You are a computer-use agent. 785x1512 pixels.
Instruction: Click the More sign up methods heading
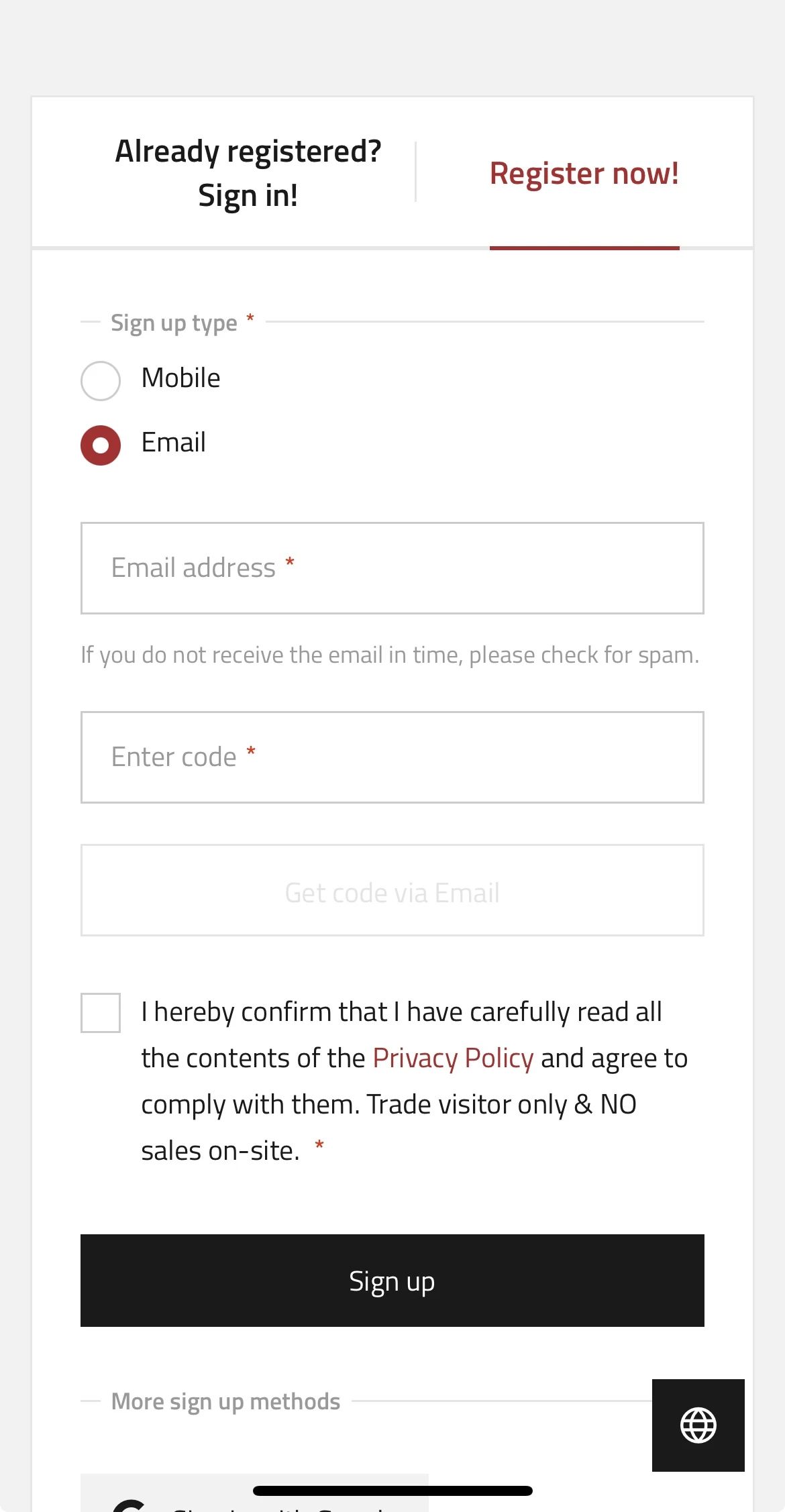[225, 1401]
